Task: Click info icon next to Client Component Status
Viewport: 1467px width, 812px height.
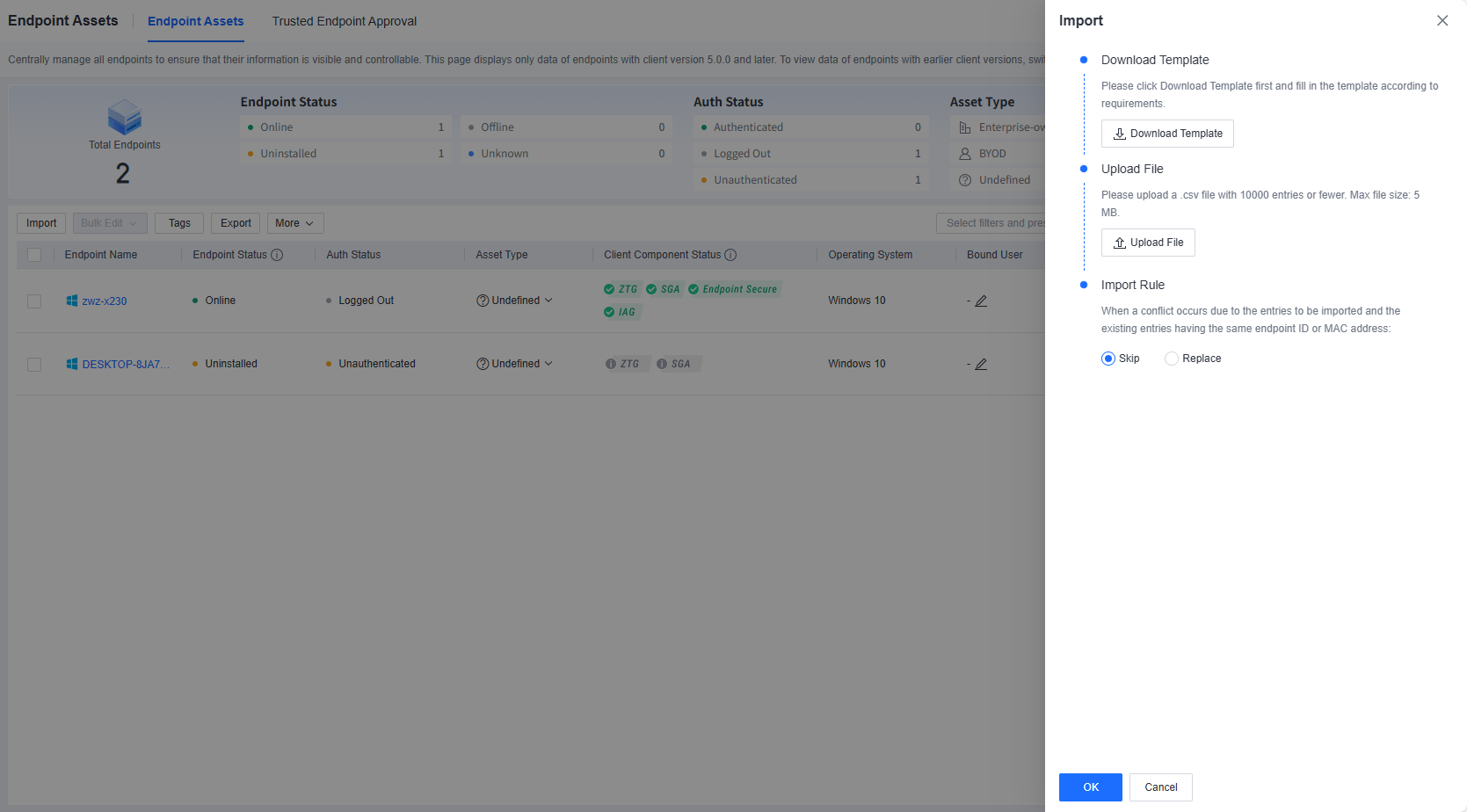Action: point(730,255)
